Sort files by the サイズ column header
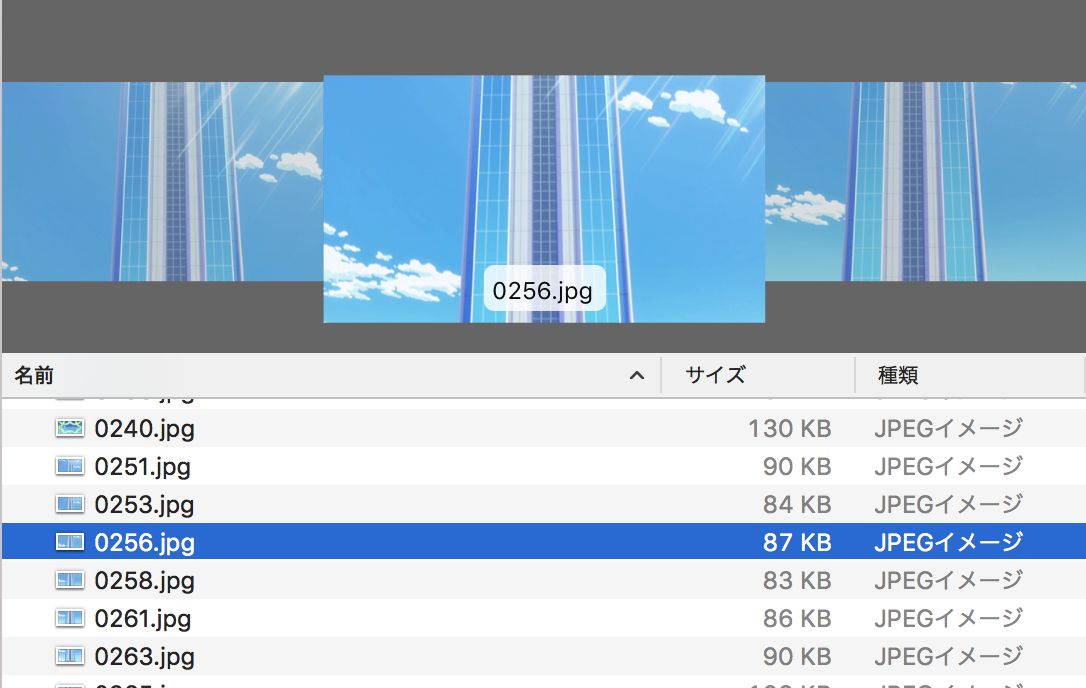The width and height of the screenshot is (1086, 688). [716, 376]
